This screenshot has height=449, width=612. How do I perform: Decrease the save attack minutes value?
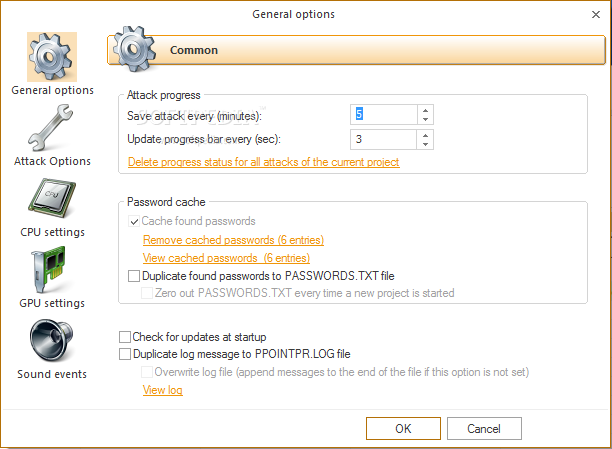coord(426,120)
